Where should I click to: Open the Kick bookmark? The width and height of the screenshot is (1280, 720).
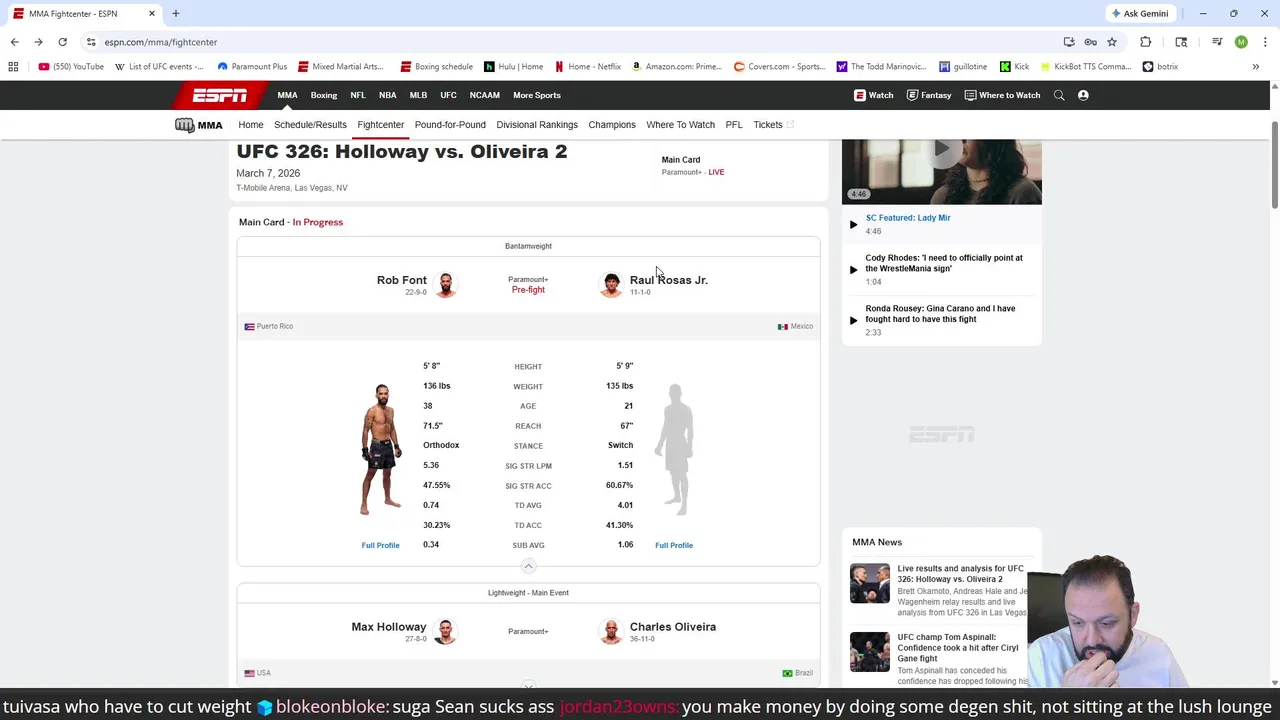coord(1015,67)
